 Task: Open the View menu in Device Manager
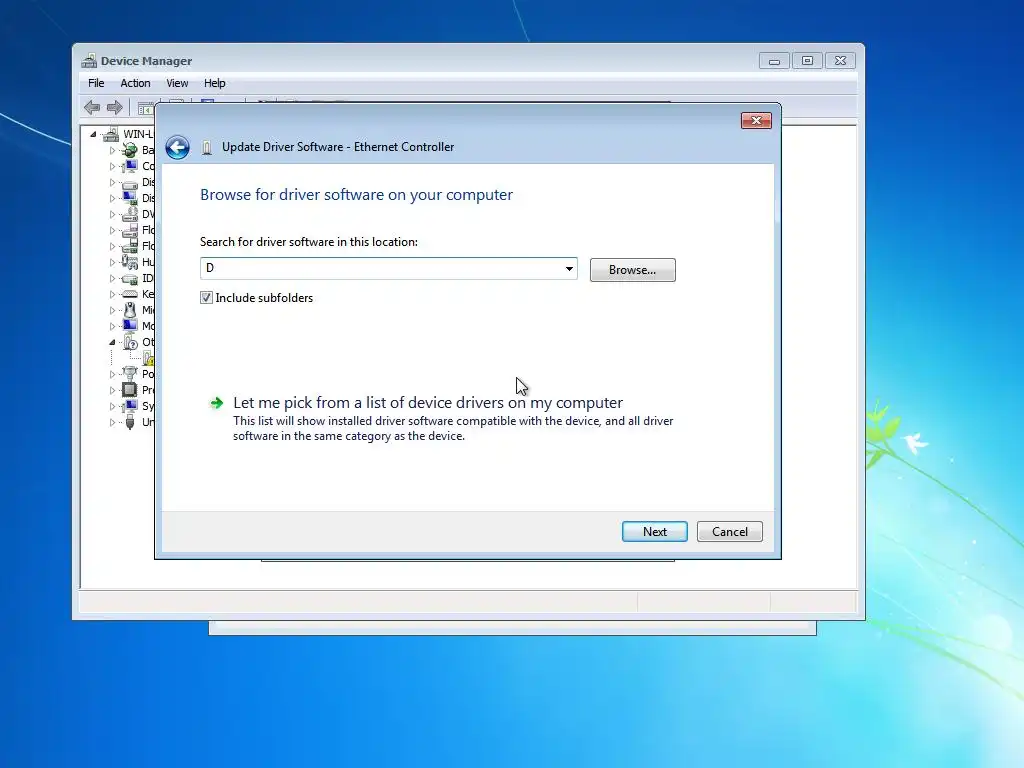pyautogui.click(x=177, y=83)
